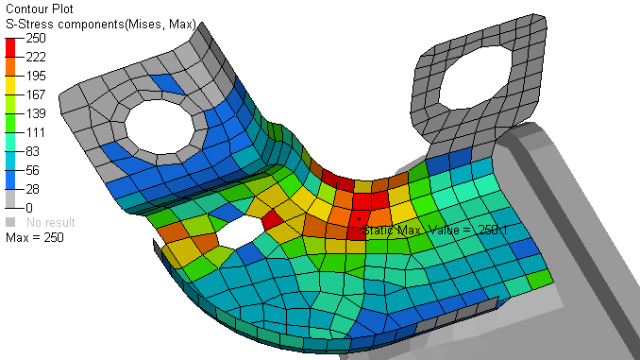Click the Contour Plot title text
The height and width of the screenshot is (360, 640).
[x=39, y=9]
